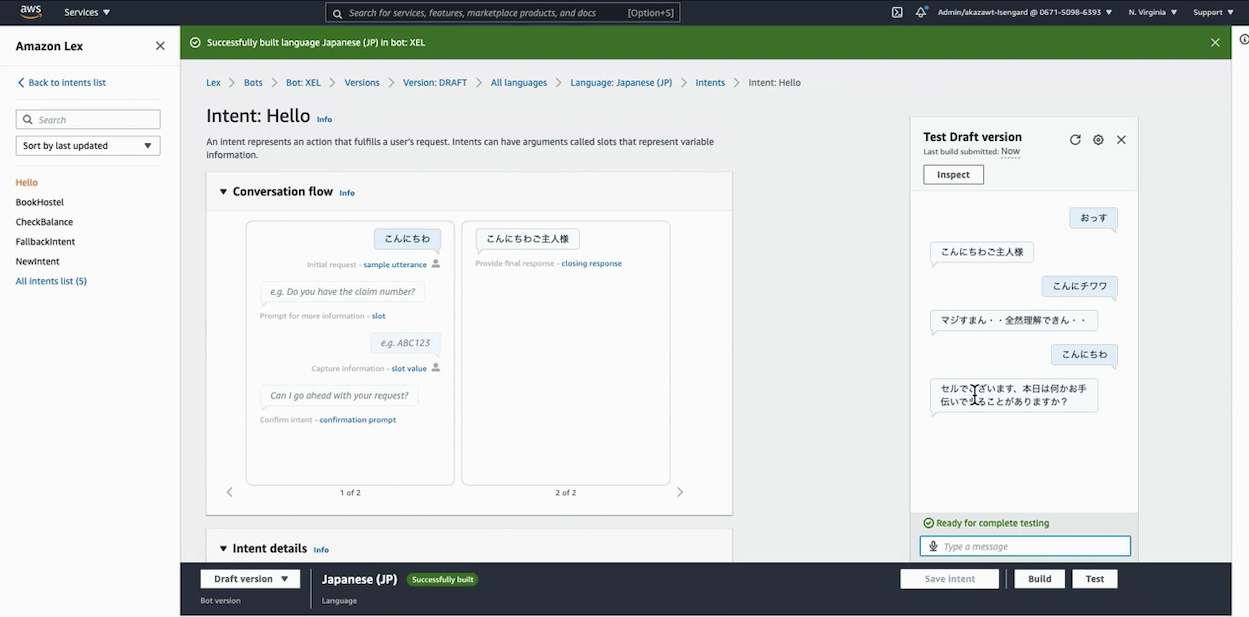The height and width of the screenshot is (617, 1249).
Task: Click user icon beside sample utterance
Action: pyautogui.click(x=435, y=264)
